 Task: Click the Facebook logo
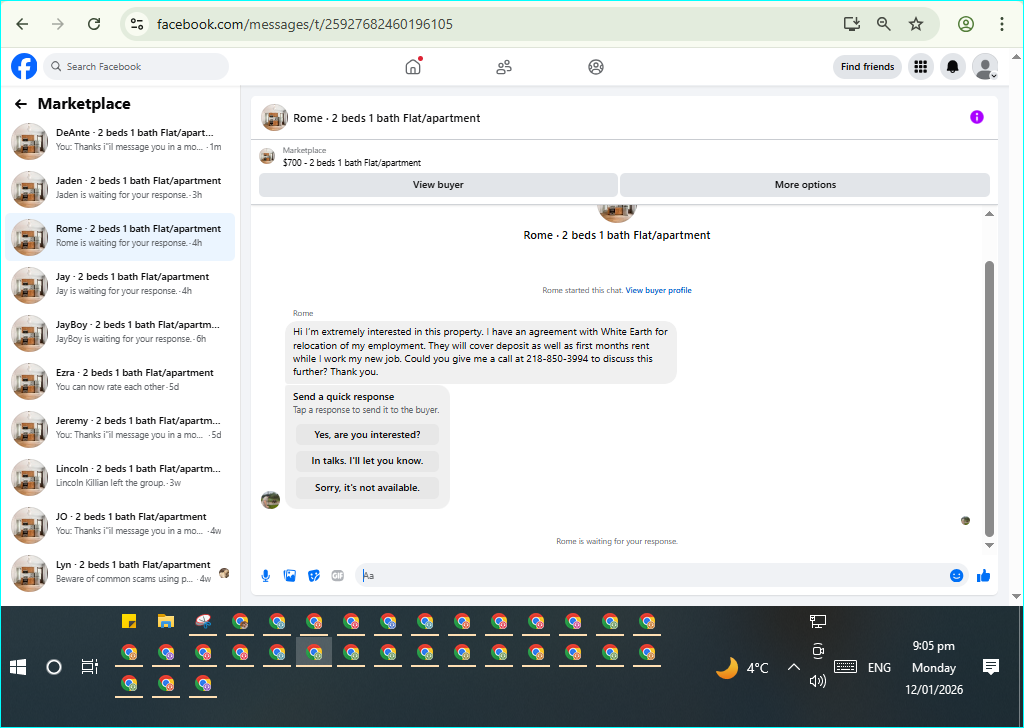click(24, 67)
